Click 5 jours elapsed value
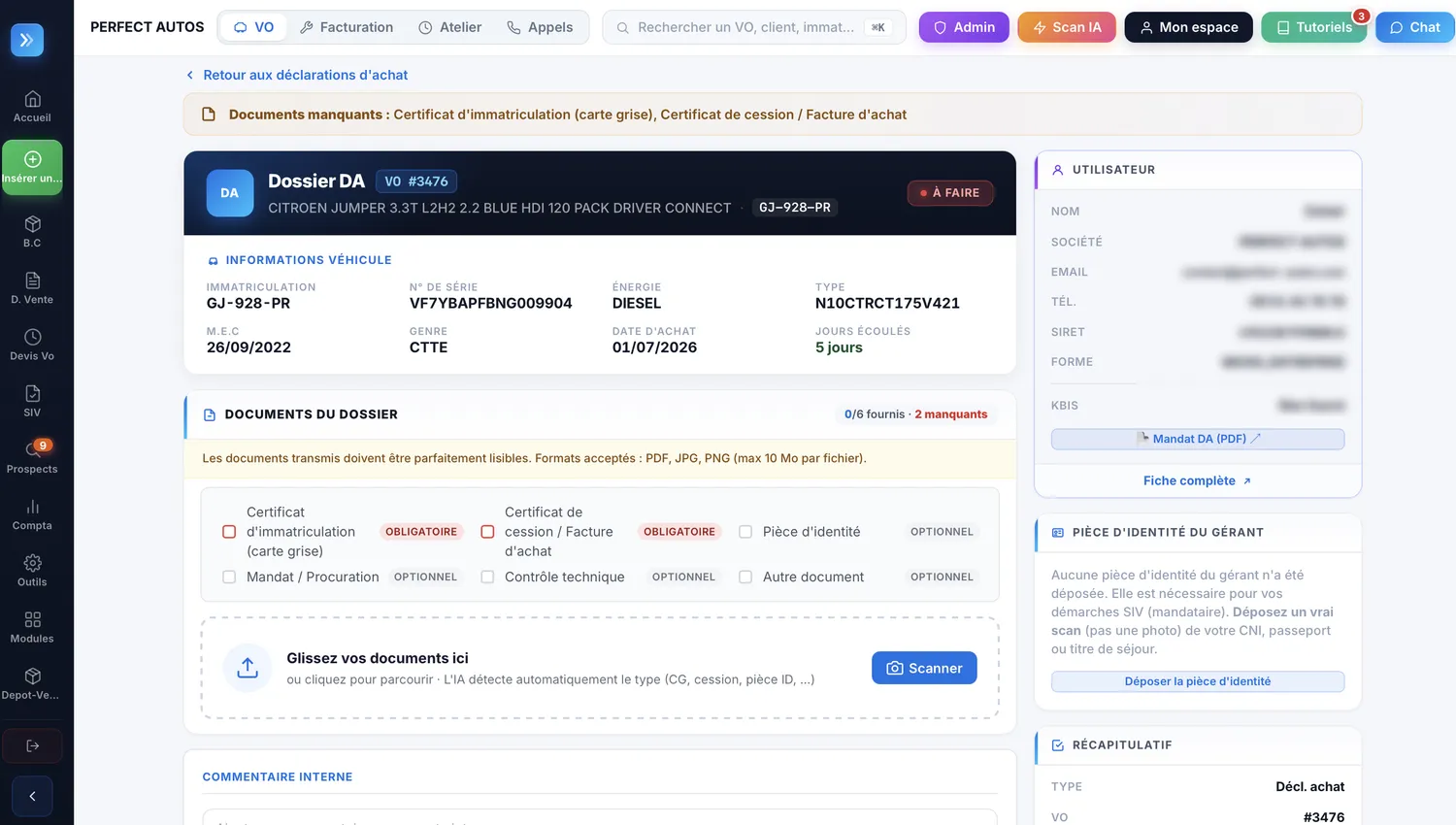This screenshot has height=825, width=1456. pyautogui.click(x=839, y=347)
